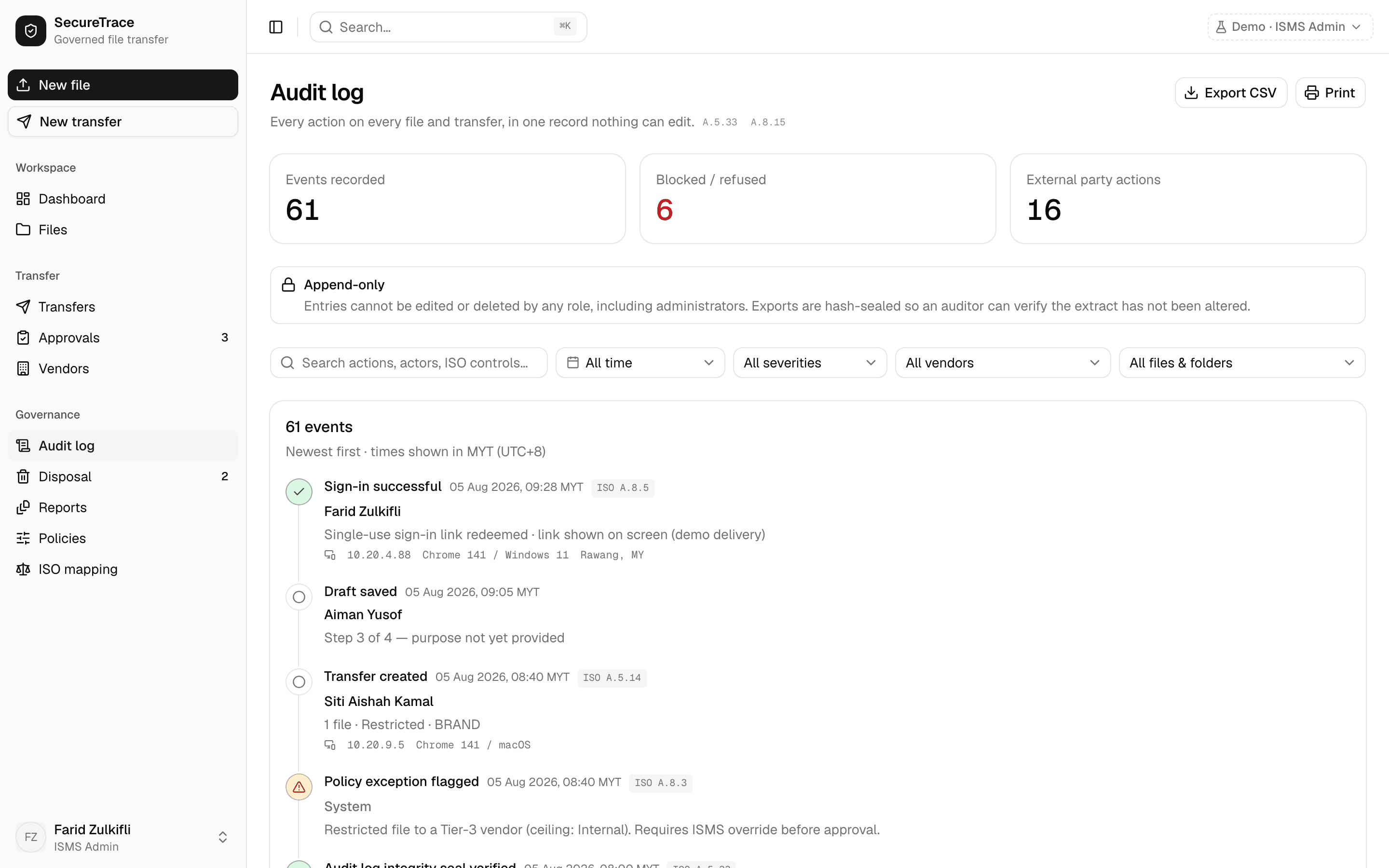The width and height of the screenshot is (1389, 868).
Task: Open the All time date filter
Action: click(x=640, y=363)
